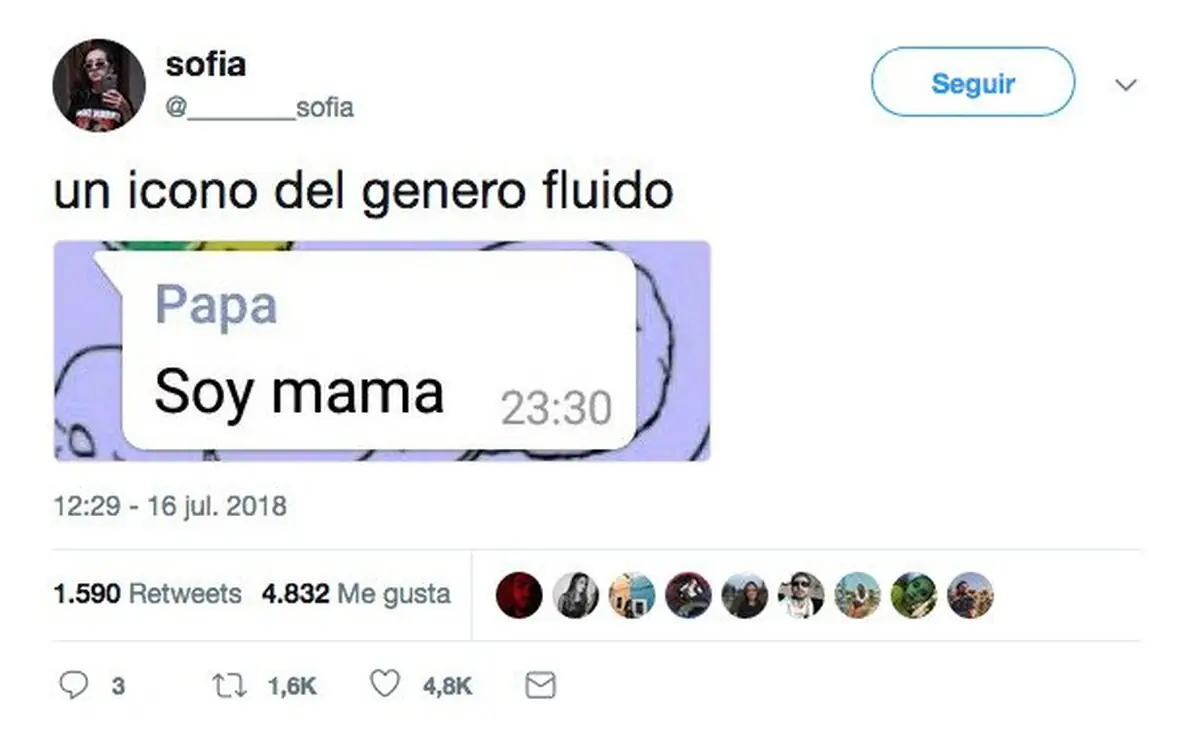
Task: View the 4.832 Me gusta list
Action: pos(356,594)
